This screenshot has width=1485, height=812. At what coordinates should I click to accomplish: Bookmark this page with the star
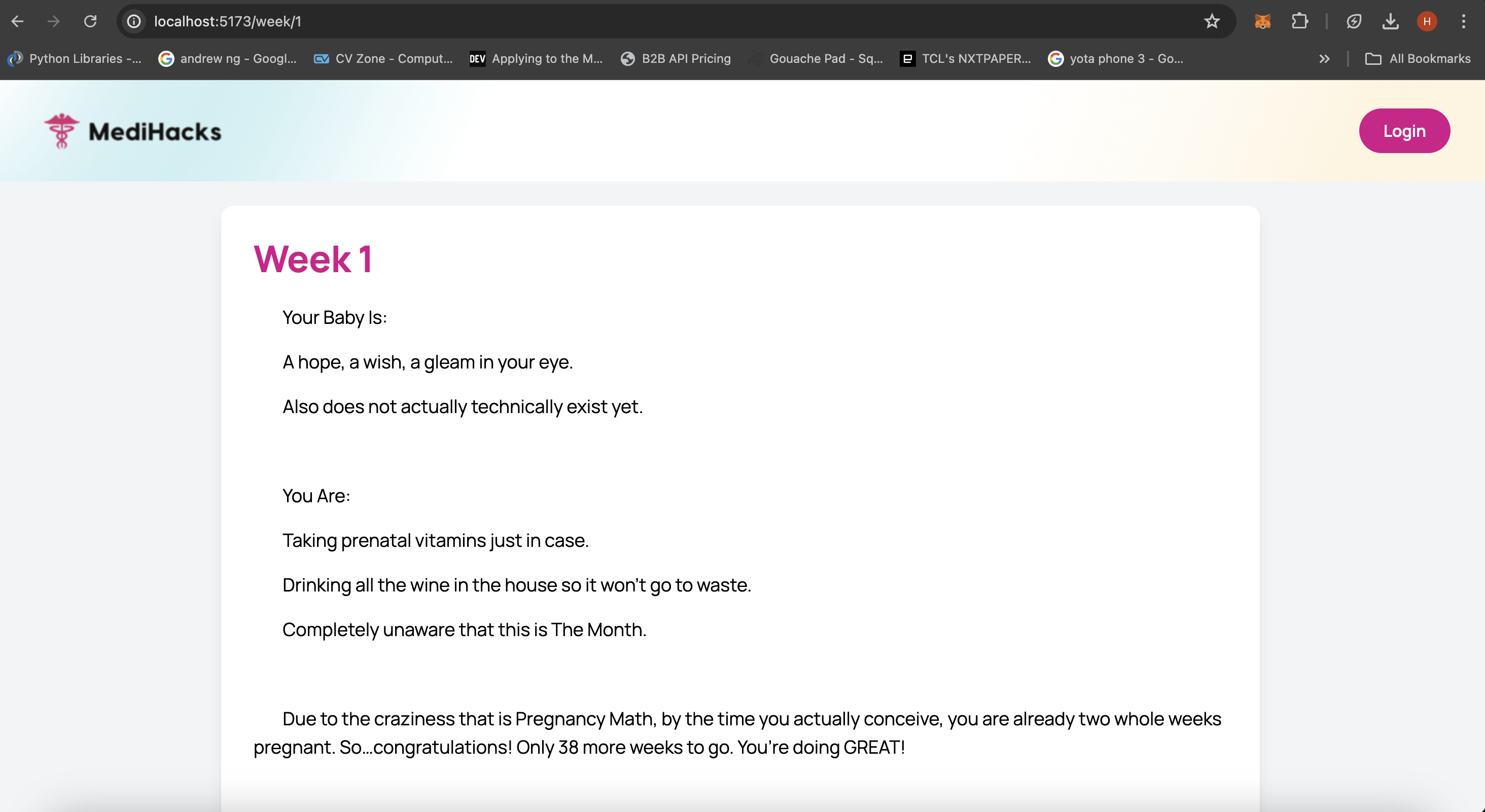tap(1212, 21)
